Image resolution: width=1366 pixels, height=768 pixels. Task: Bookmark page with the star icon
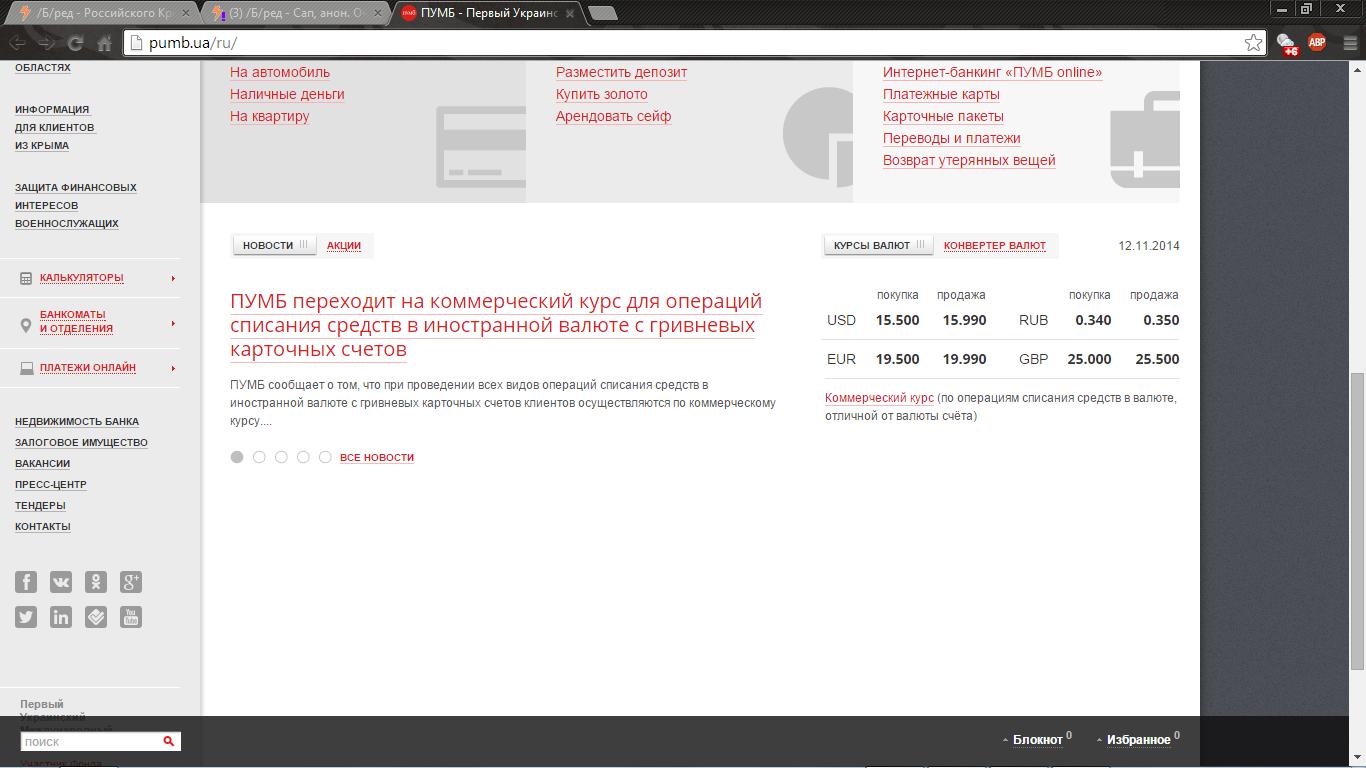point(1253,42)
